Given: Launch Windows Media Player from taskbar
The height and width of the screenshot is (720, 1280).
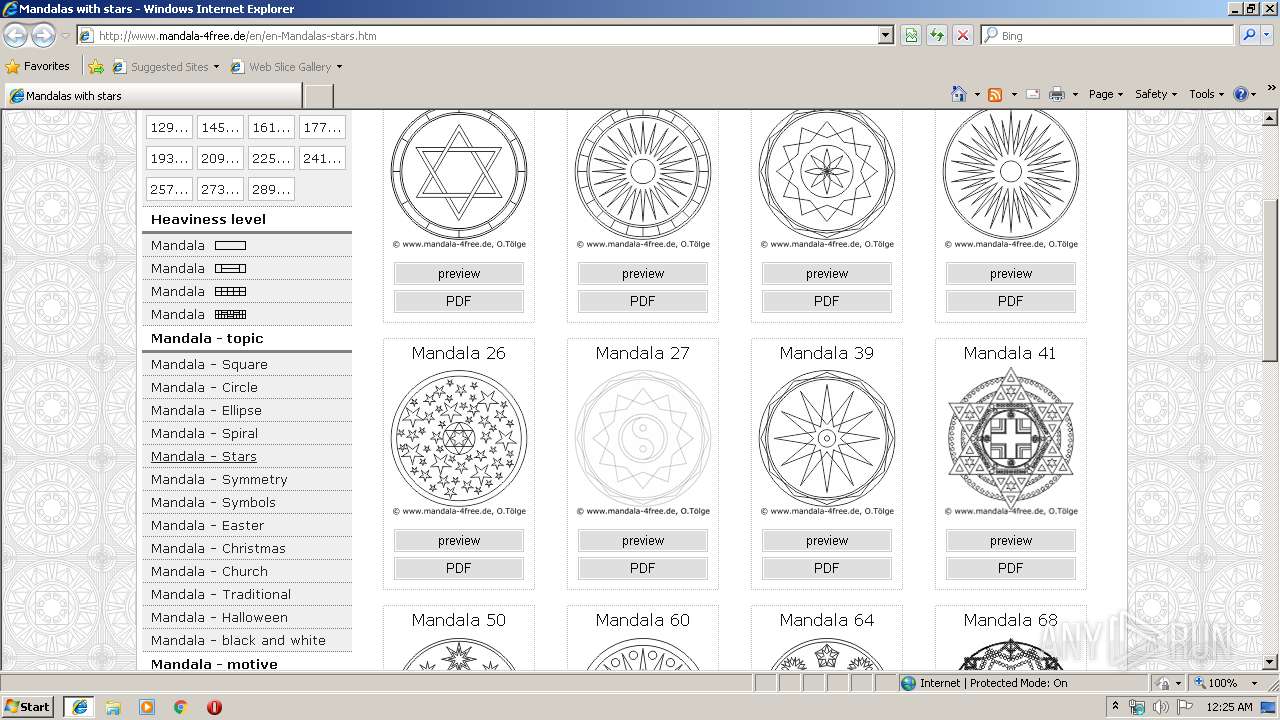Looking at the screenshot, I should pyautogui.click(x=147, y=707).
